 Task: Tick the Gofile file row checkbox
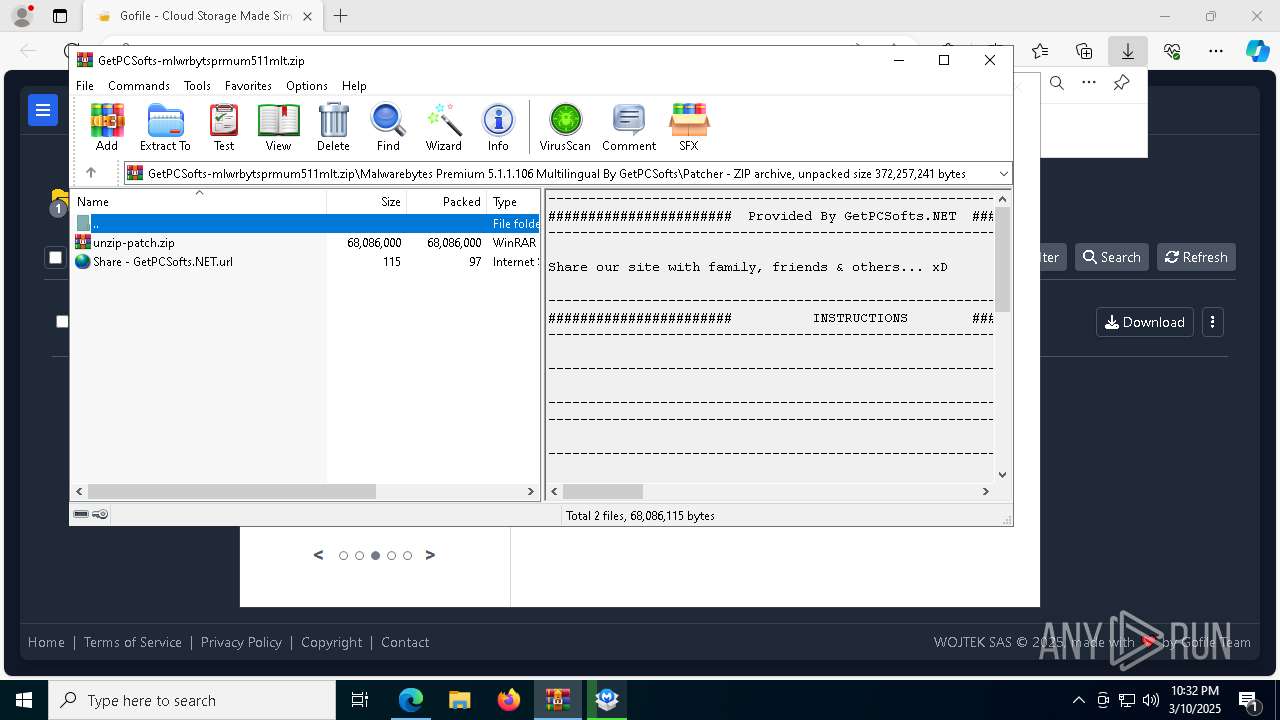pos(62,321)
